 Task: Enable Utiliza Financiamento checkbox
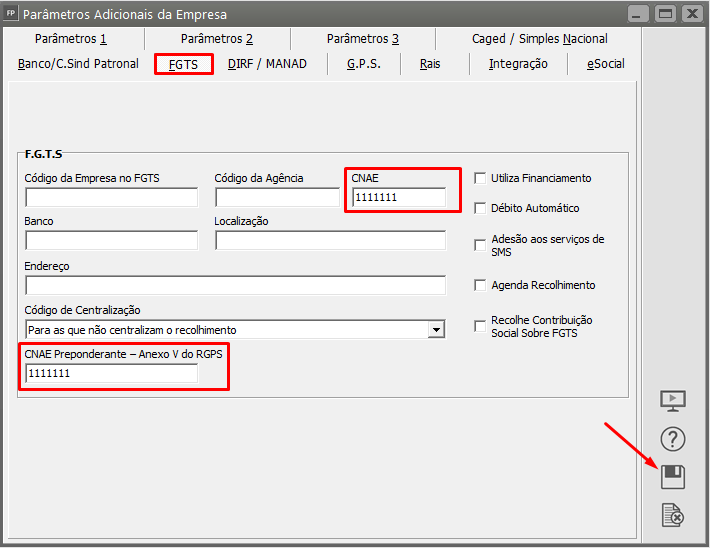click(480, 178)
